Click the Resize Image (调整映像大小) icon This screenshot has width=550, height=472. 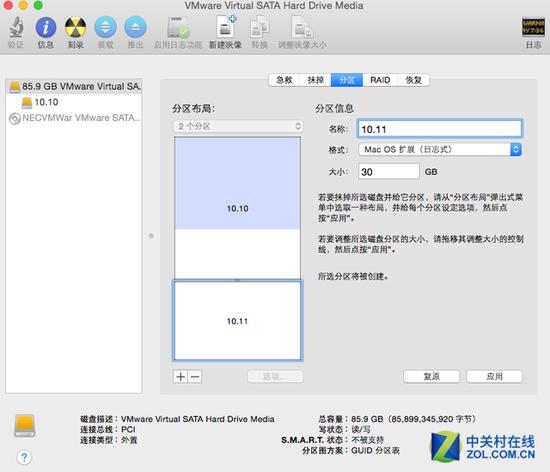[302, 27]
